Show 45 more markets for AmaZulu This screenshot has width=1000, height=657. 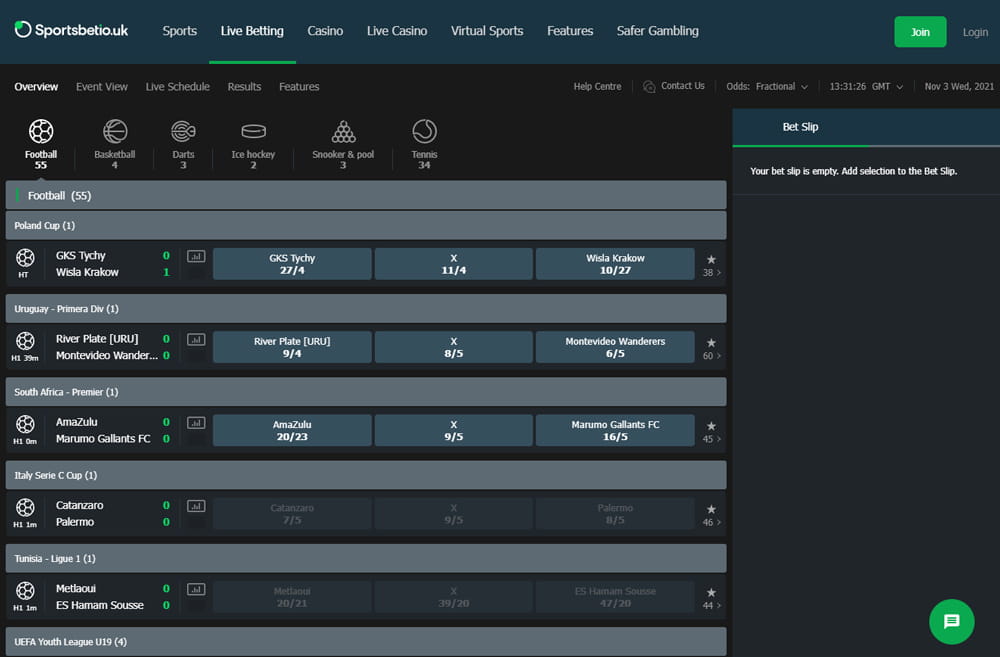(712, 439)
